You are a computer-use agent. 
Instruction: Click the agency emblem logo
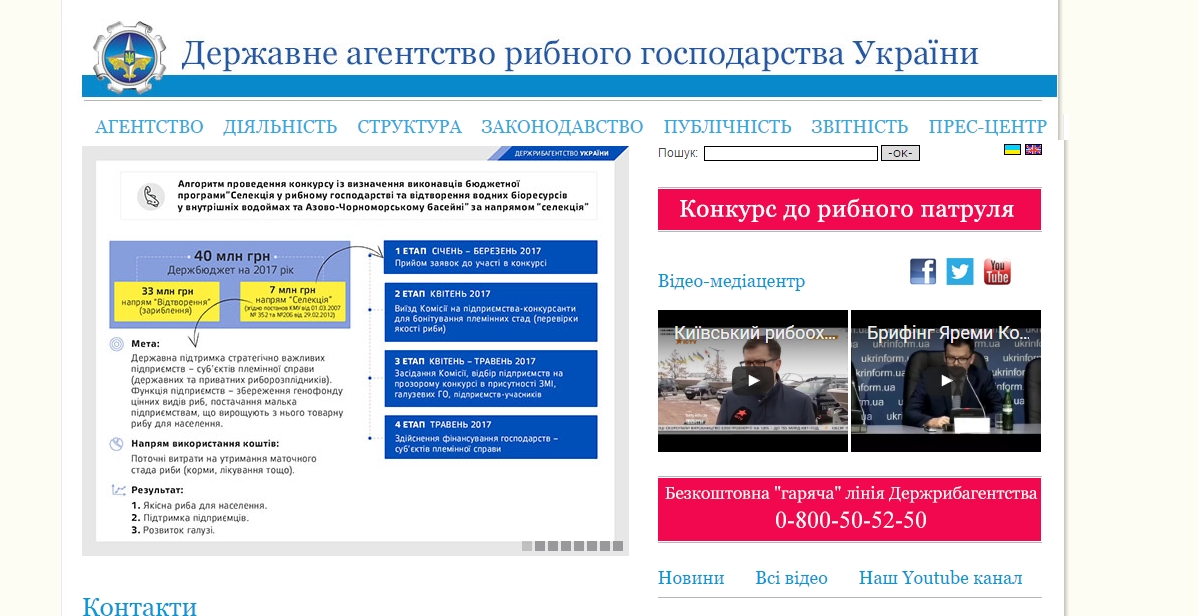click(129, 57)
